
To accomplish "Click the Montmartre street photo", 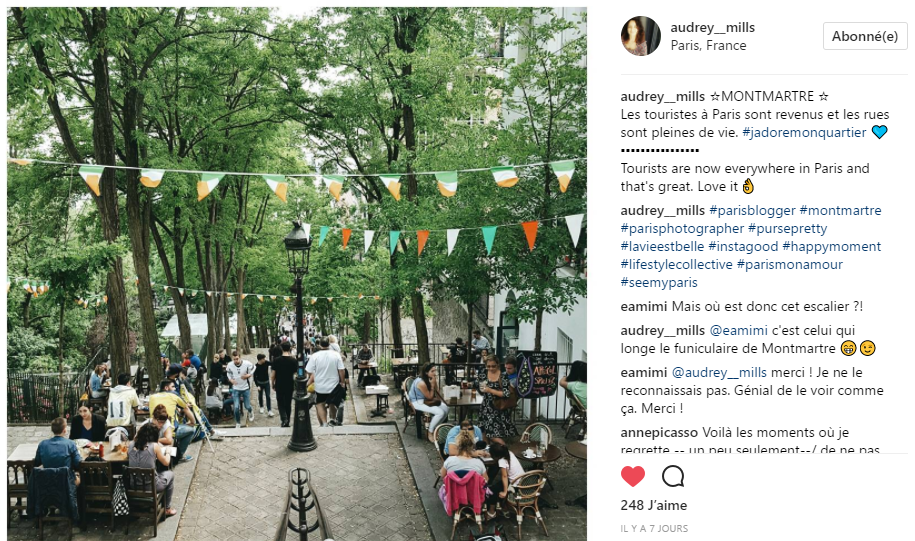I will tap(297, 274).
